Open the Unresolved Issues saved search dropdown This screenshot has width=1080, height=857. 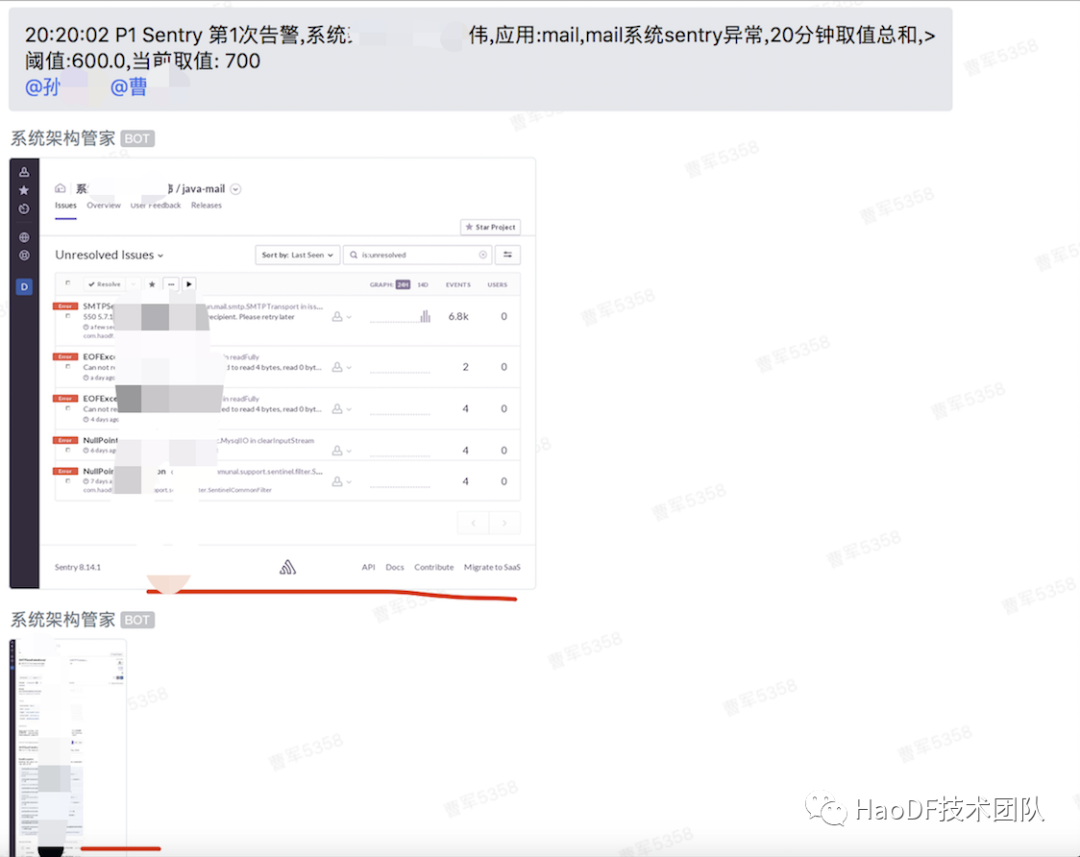click(x=110, y=255)
